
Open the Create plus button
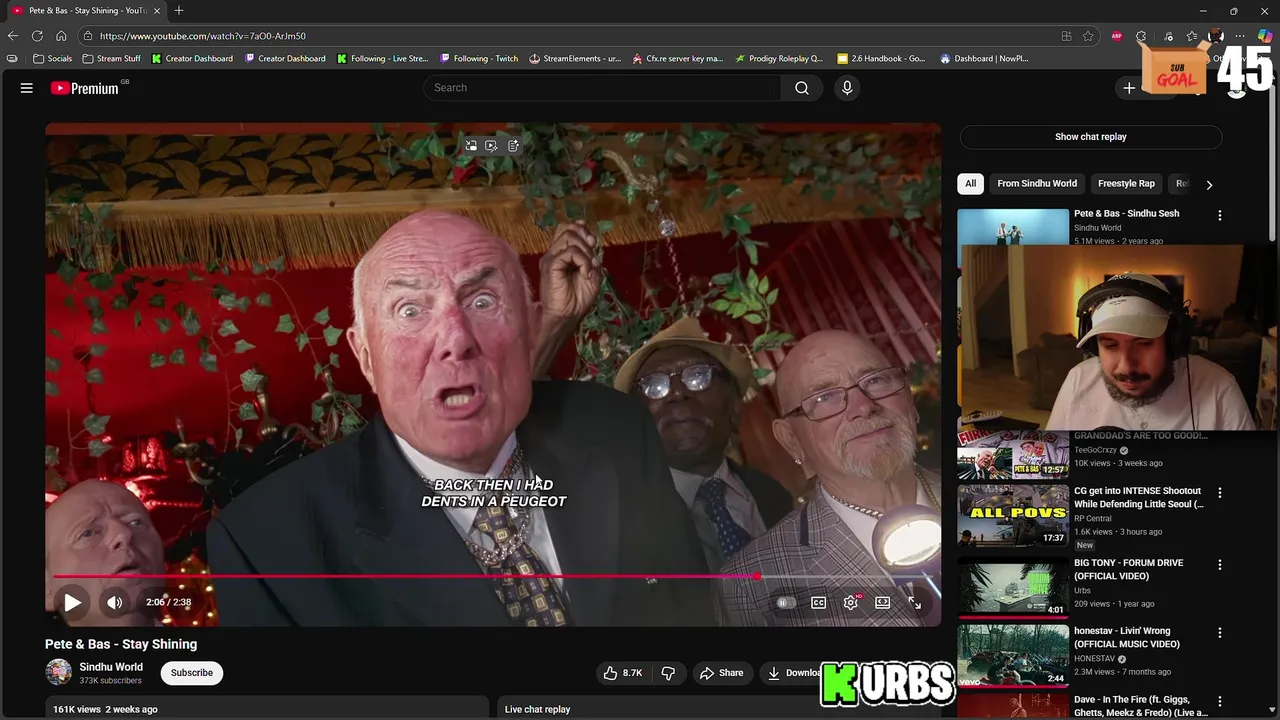1129,88
